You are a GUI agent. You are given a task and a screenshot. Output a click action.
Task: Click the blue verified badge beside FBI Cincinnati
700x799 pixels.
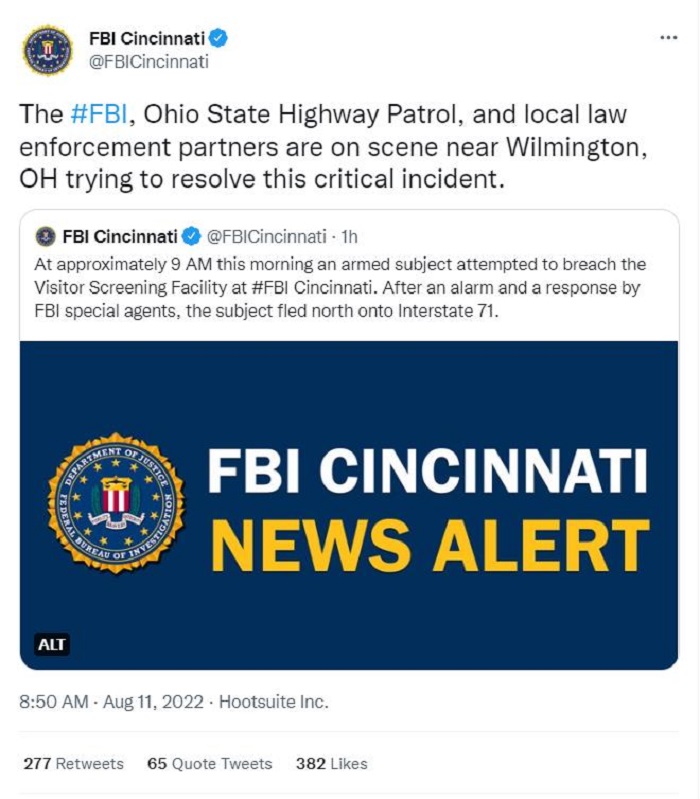219,38
